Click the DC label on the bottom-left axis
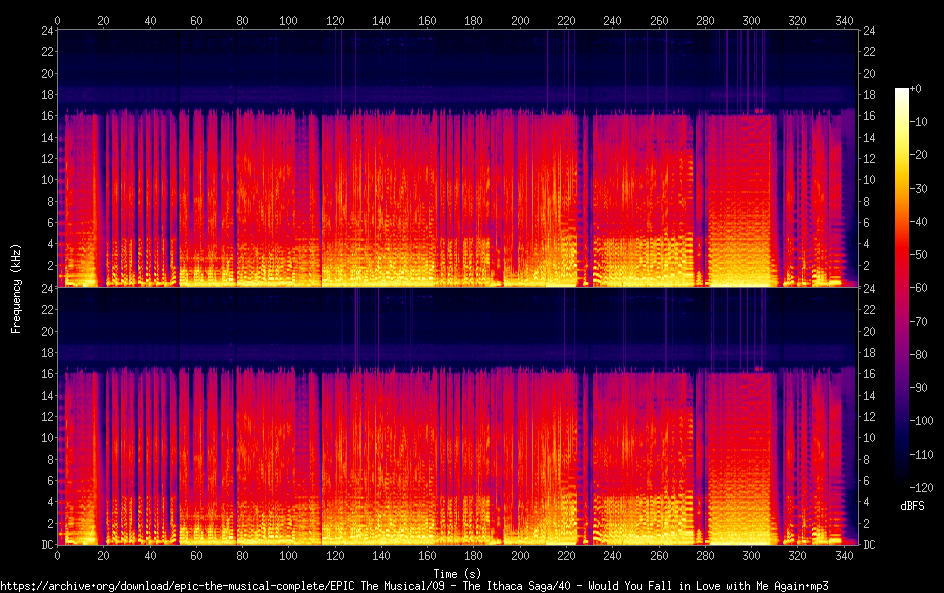The image size is (944, 593). click(45, 545)
